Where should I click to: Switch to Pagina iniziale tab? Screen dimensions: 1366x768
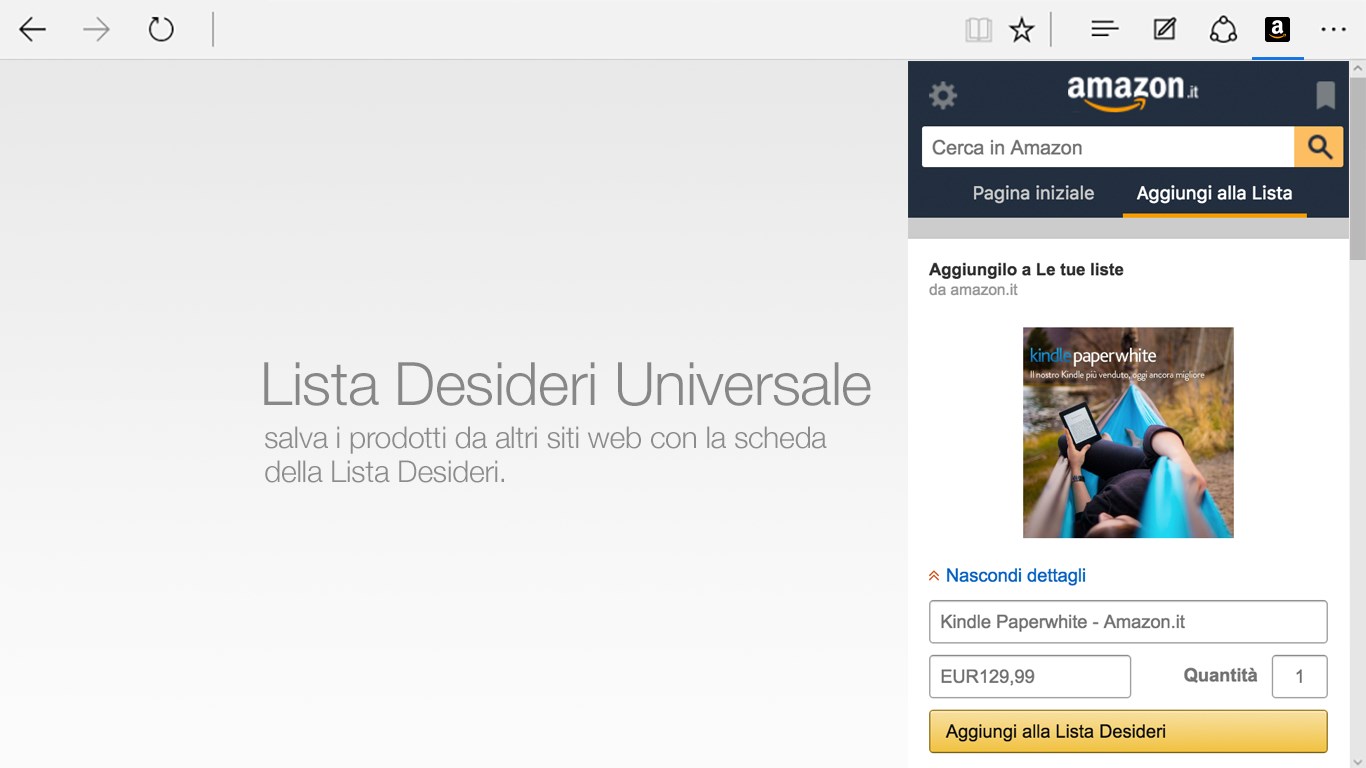[x=1033, y=193]
